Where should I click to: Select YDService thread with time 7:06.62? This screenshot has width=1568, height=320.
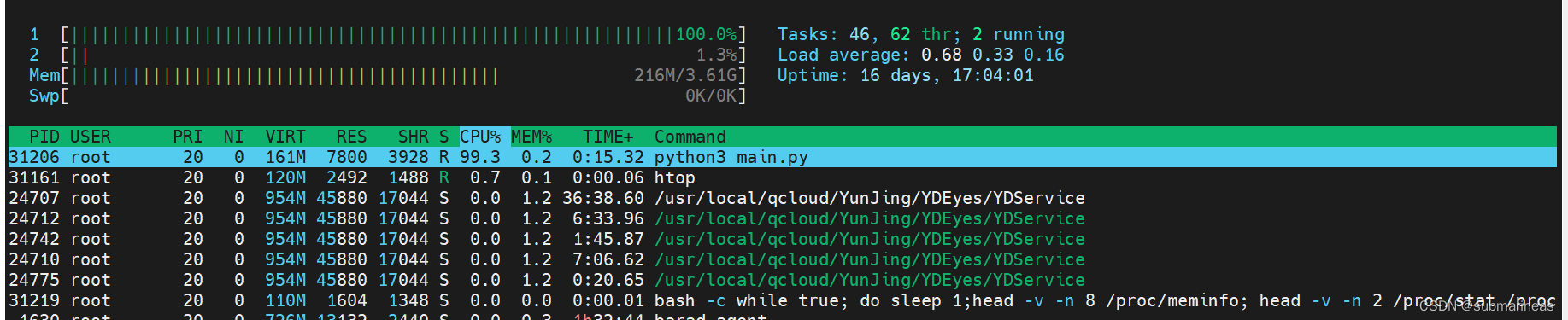[x=870, y=259]
